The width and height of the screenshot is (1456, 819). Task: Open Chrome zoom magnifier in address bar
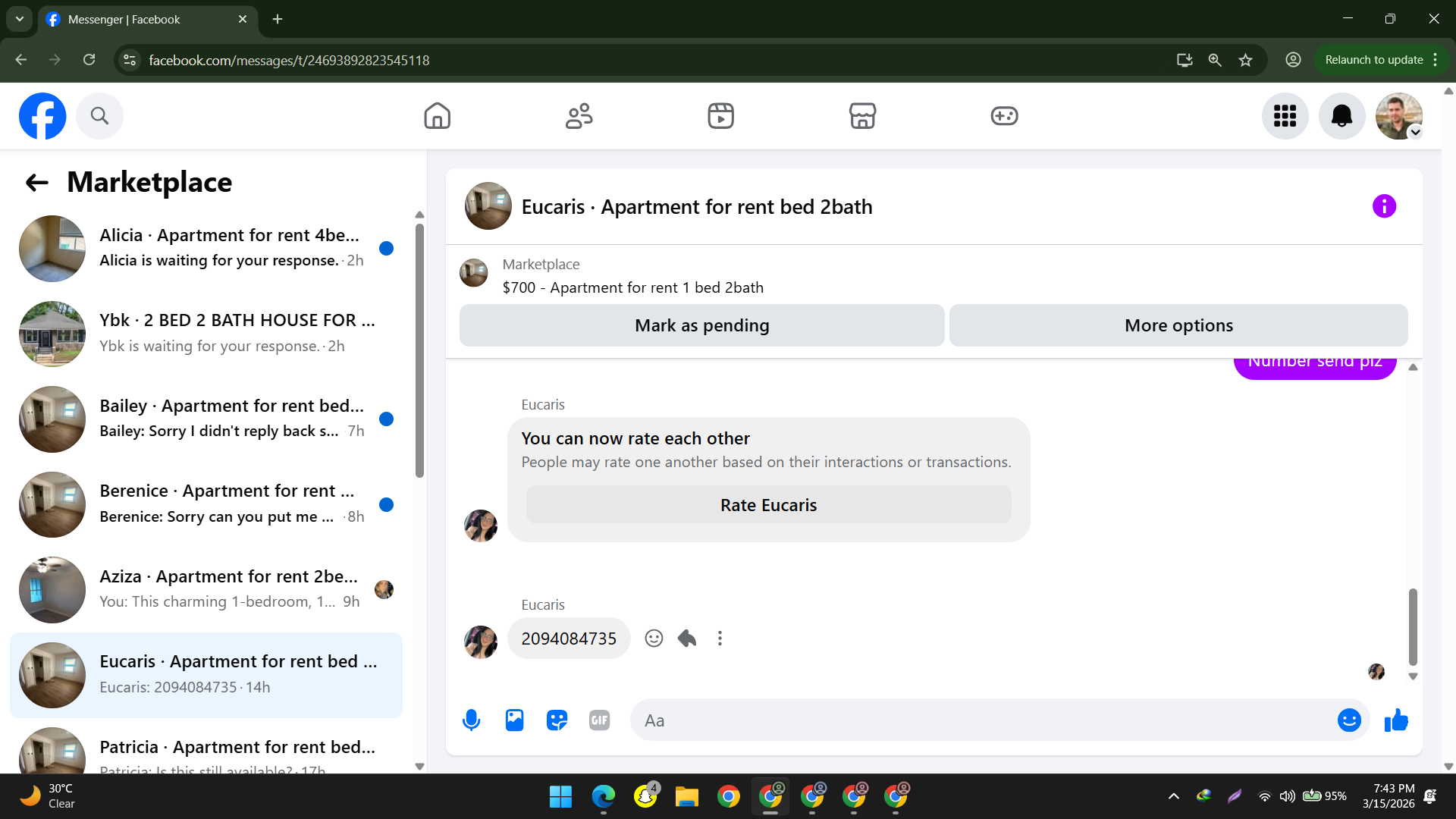(x=1215, y=60)
